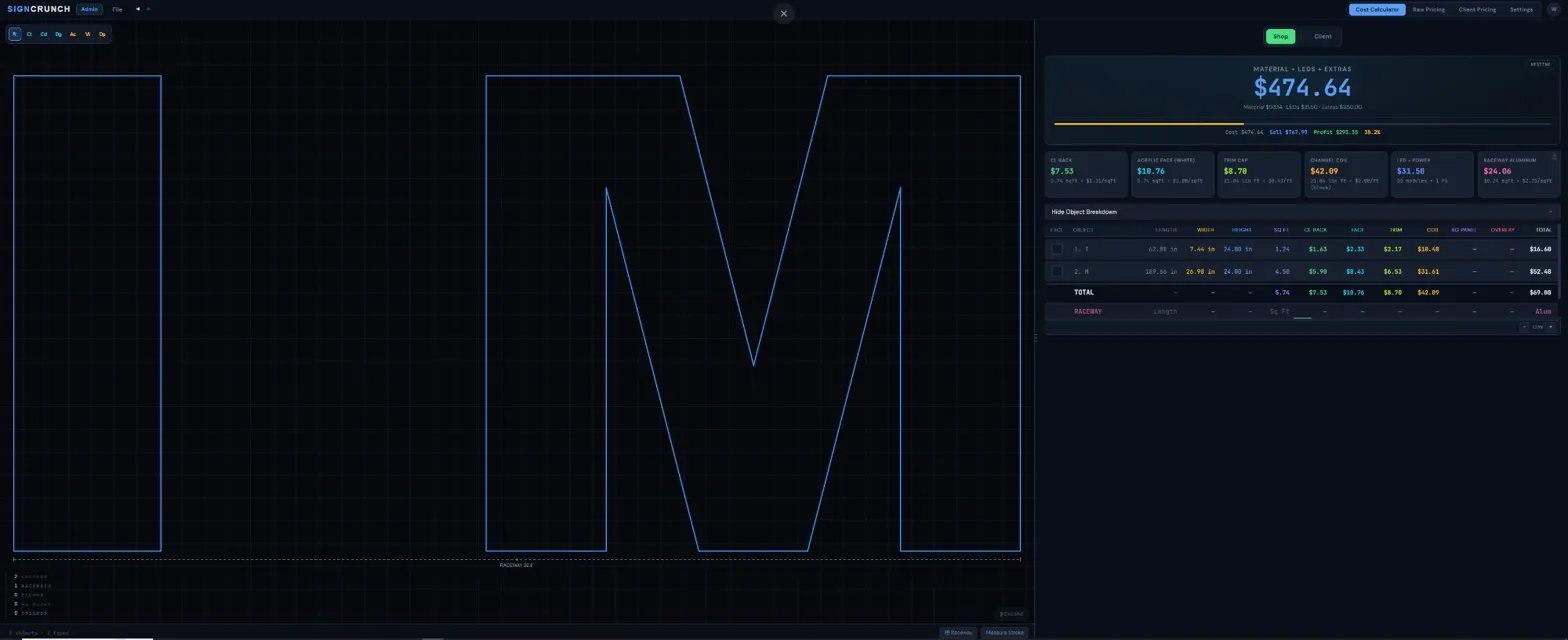Viewport: 1568px width, 640px height.
Task: Close the overlay with the X button
Action: coord(784,13)
